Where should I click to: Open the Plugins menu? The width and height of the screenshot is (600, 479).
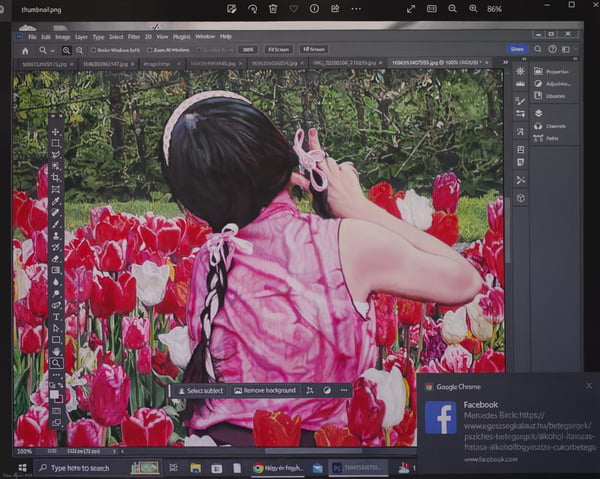(181, 37)
